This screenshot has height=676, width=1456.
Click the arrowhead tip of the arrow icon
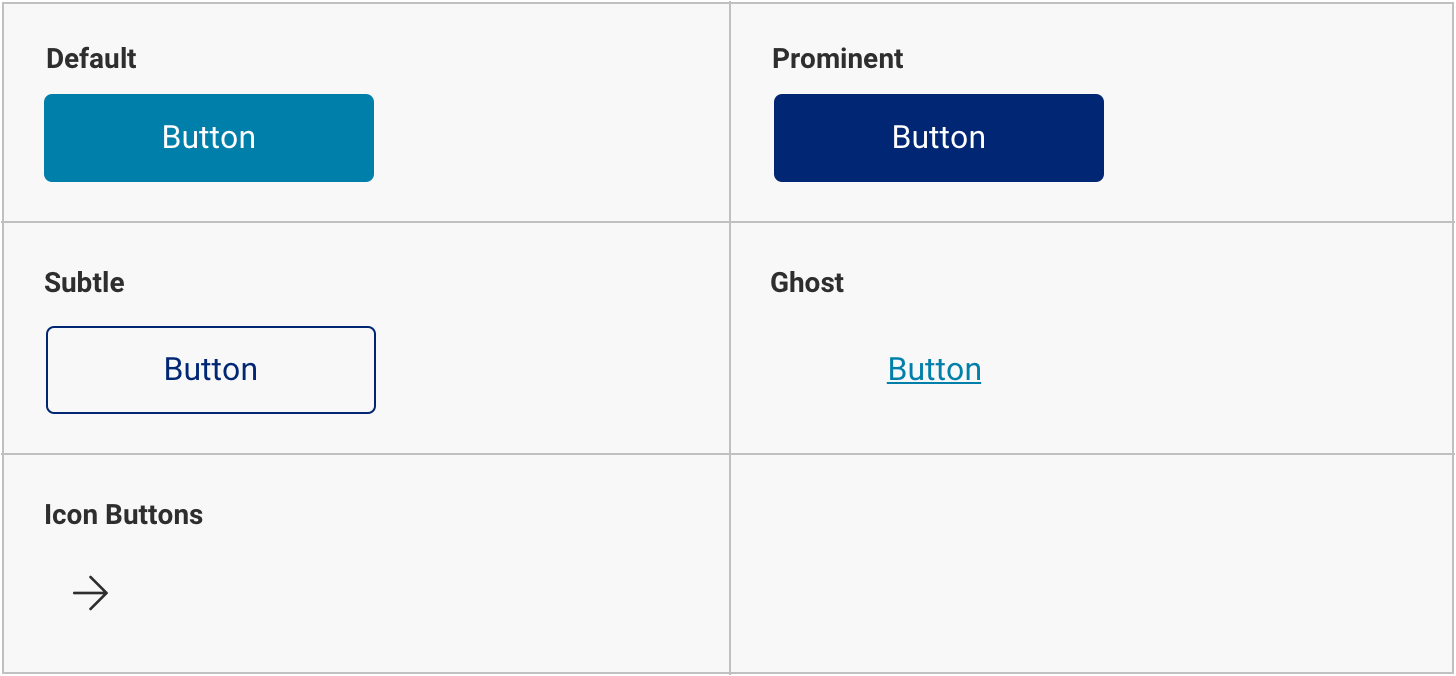point(106,594)
